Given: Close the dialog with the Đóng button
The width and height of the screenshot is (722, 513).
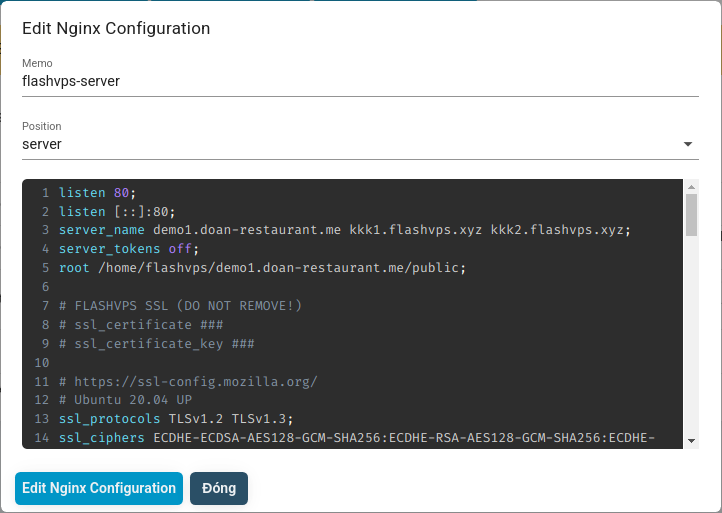Looking at the screenshot, I should click(218, 488).
